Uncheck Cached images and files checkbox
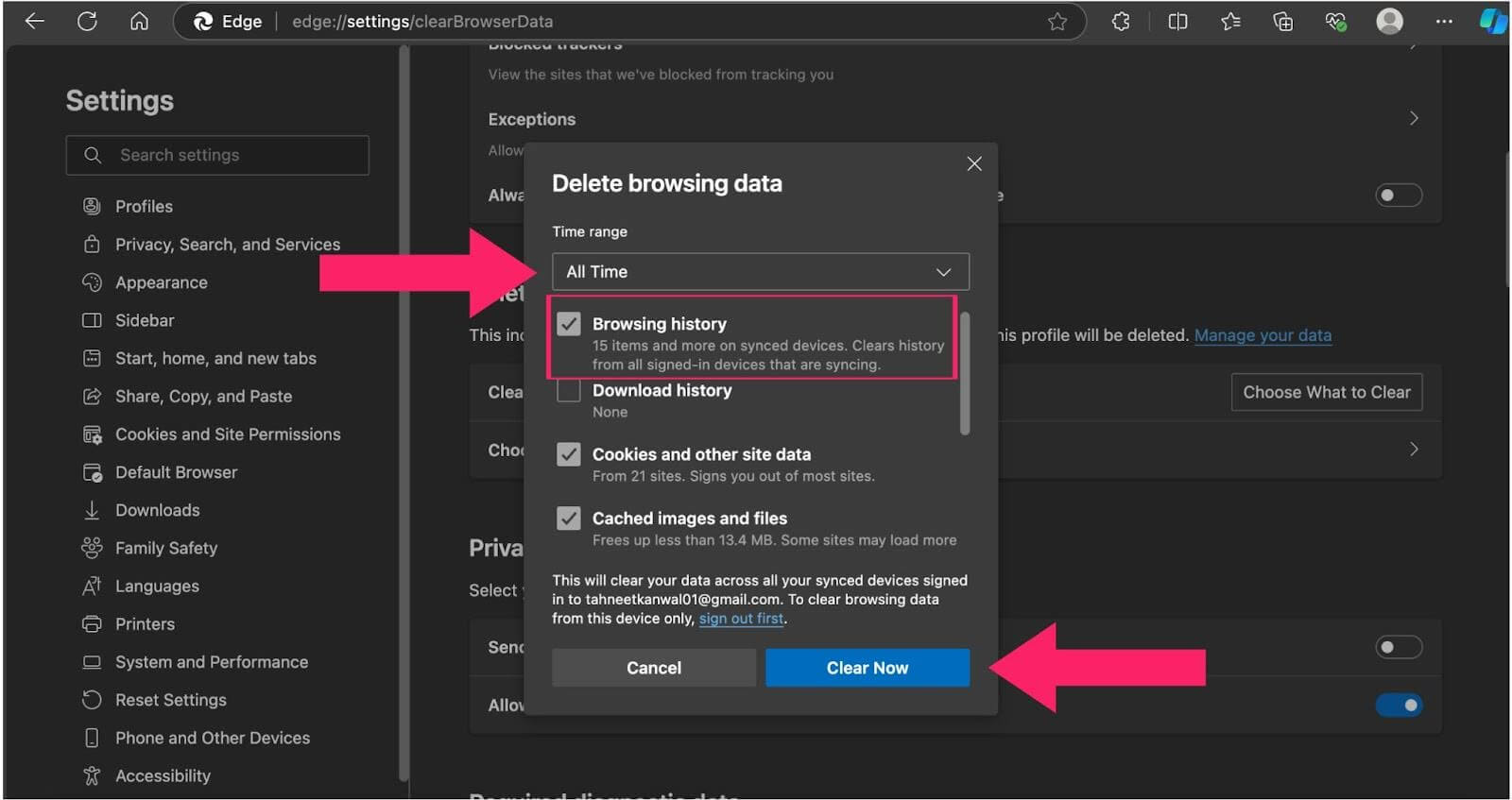The width and height of the screenshot is (1512, 800). point(569,519)
